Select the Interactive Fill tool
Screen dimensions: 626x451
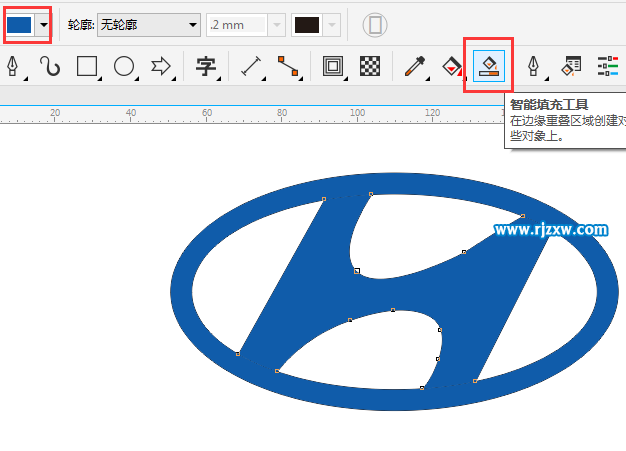[452, 66]
